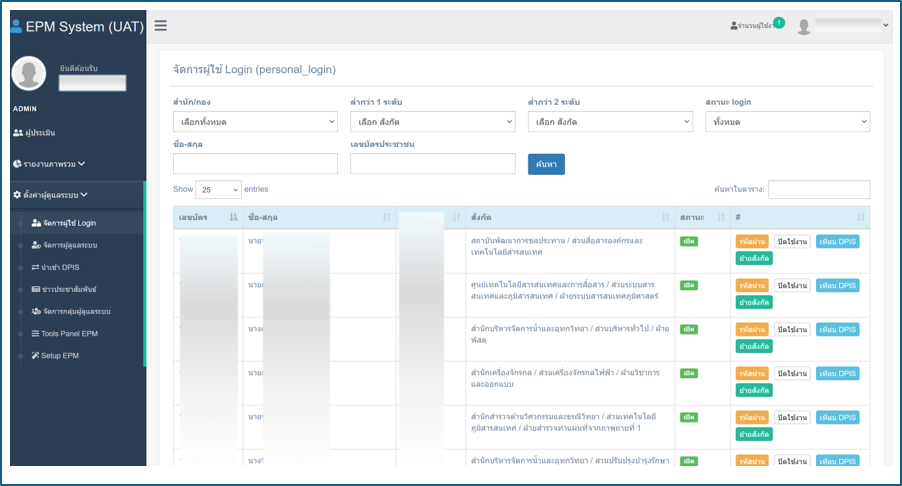Click the EPM System (UAT) logo
Screen dimensions: 902x486
tap(77, 26)
